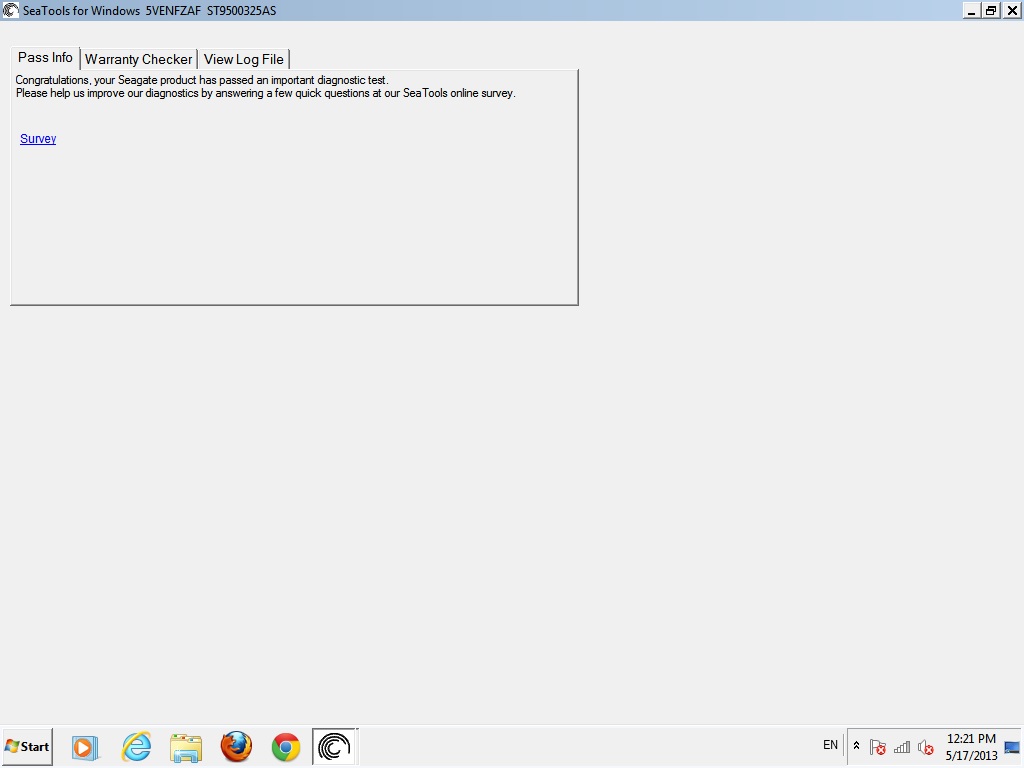Switch to the Pass Info tab
This screenshot has width=1024, height=768.
pyautogui.click(x=45, y=58)
